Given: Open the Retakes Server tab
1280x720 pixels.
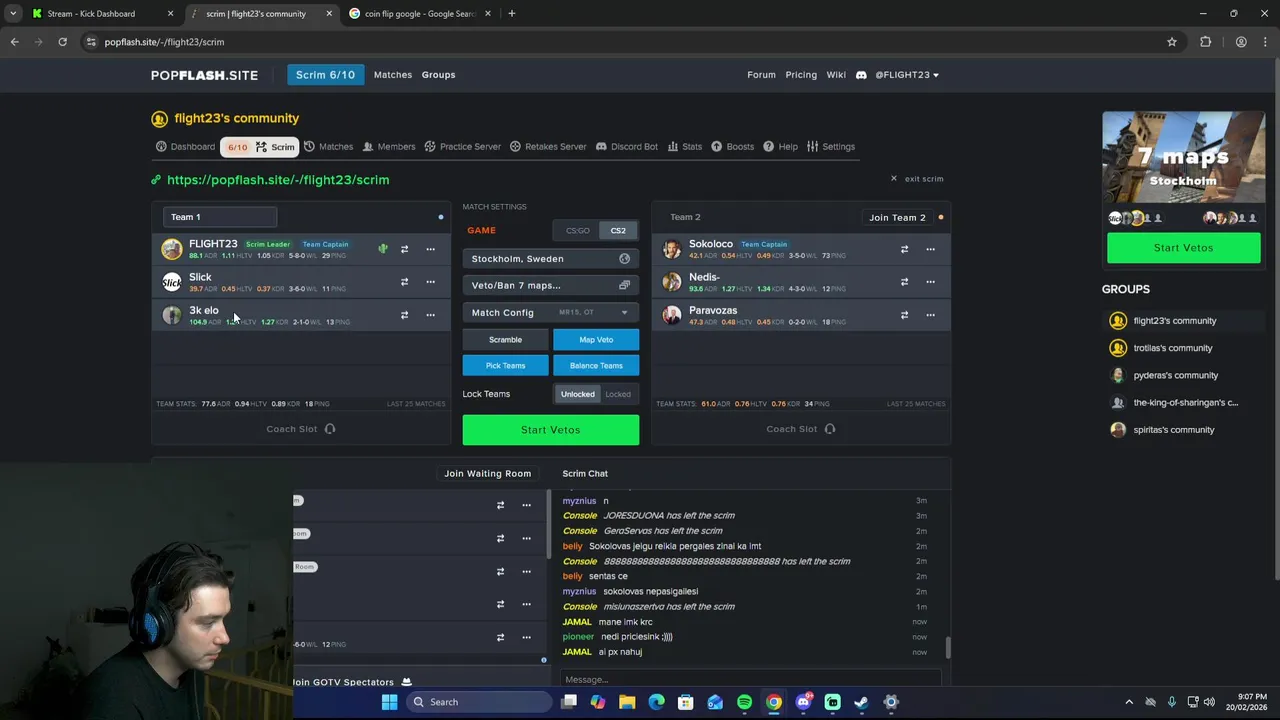Looking at the screenshot, I should click(548, 147).
